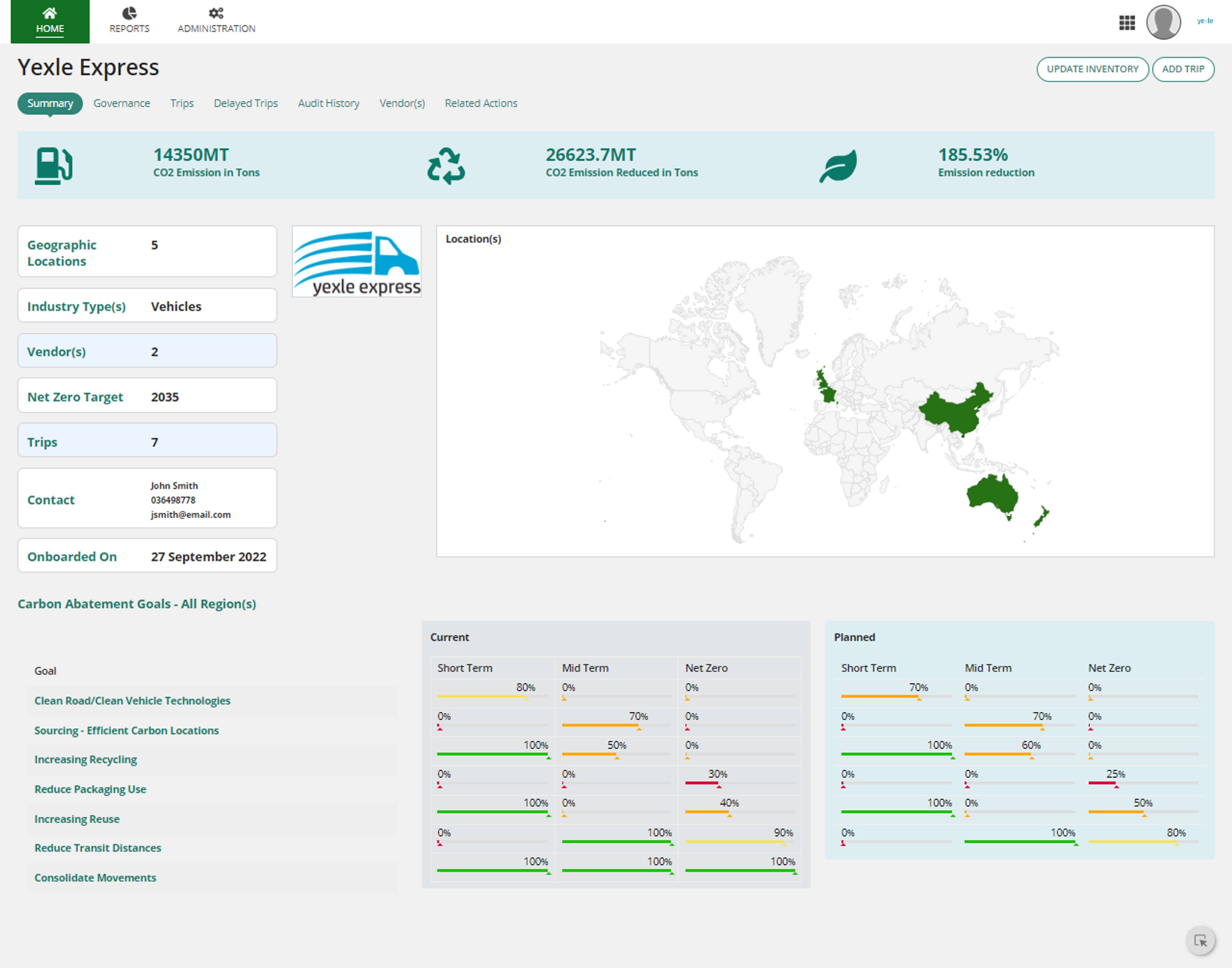
Task: Open the Related Actions tab
Action: click(x=481, y=103)
